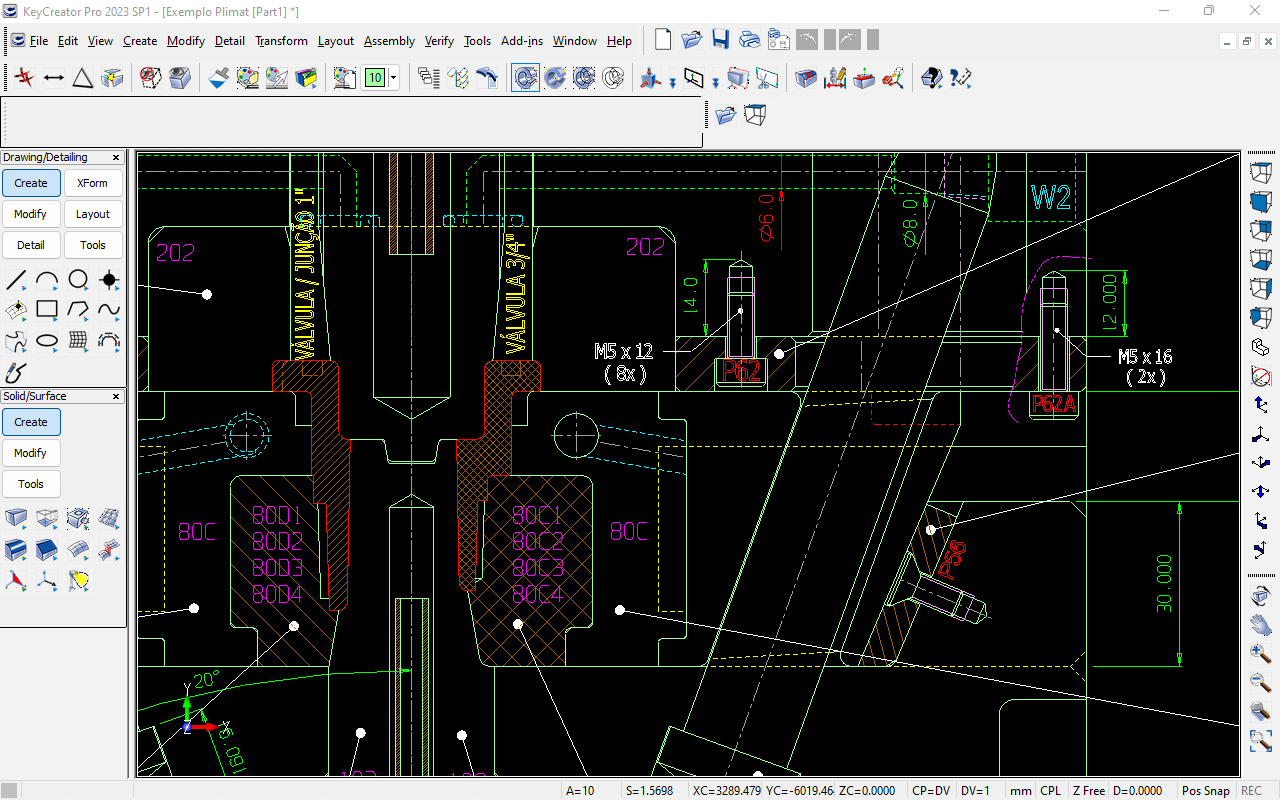This screenshot has width=1280, height=800.
Task: Click Zoom In magnifier on right toolbar
Action: click(x=1261, y=654)
